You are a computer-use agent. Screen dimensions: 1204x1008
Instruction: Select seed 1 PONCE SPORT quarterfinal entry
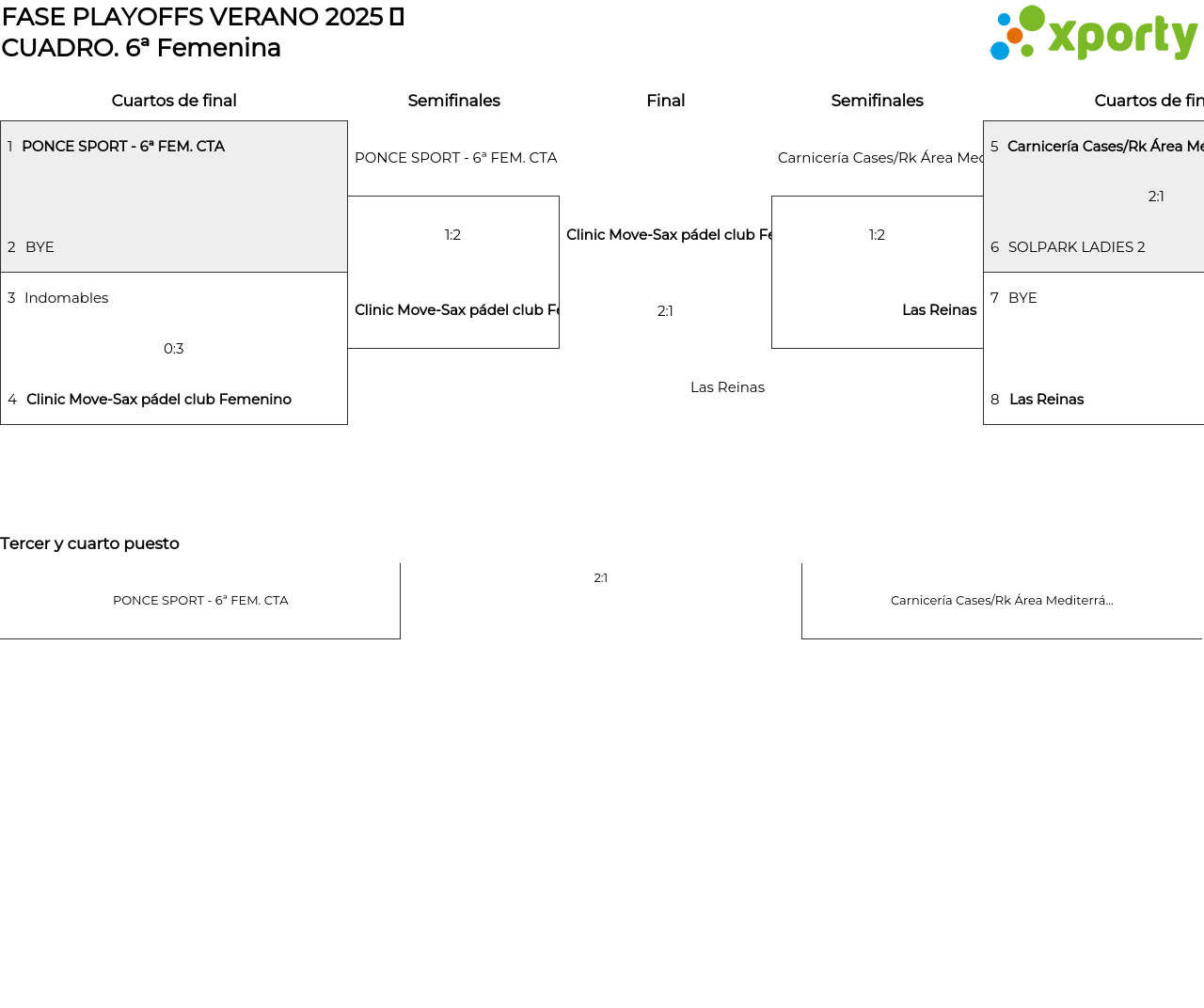coord(123,147)
